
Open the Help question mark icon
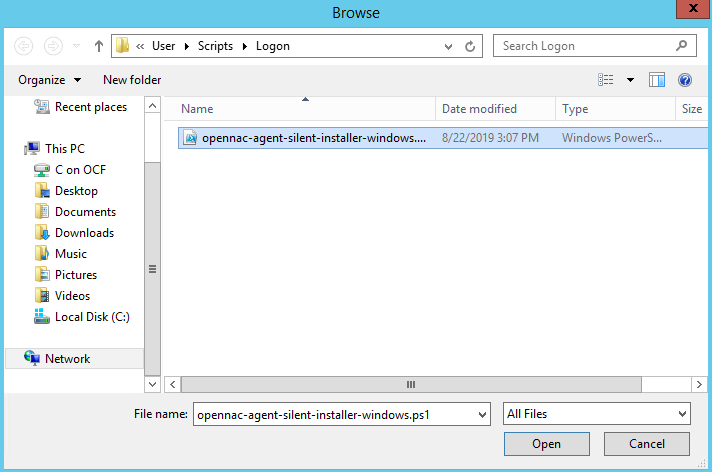point(685,80)
